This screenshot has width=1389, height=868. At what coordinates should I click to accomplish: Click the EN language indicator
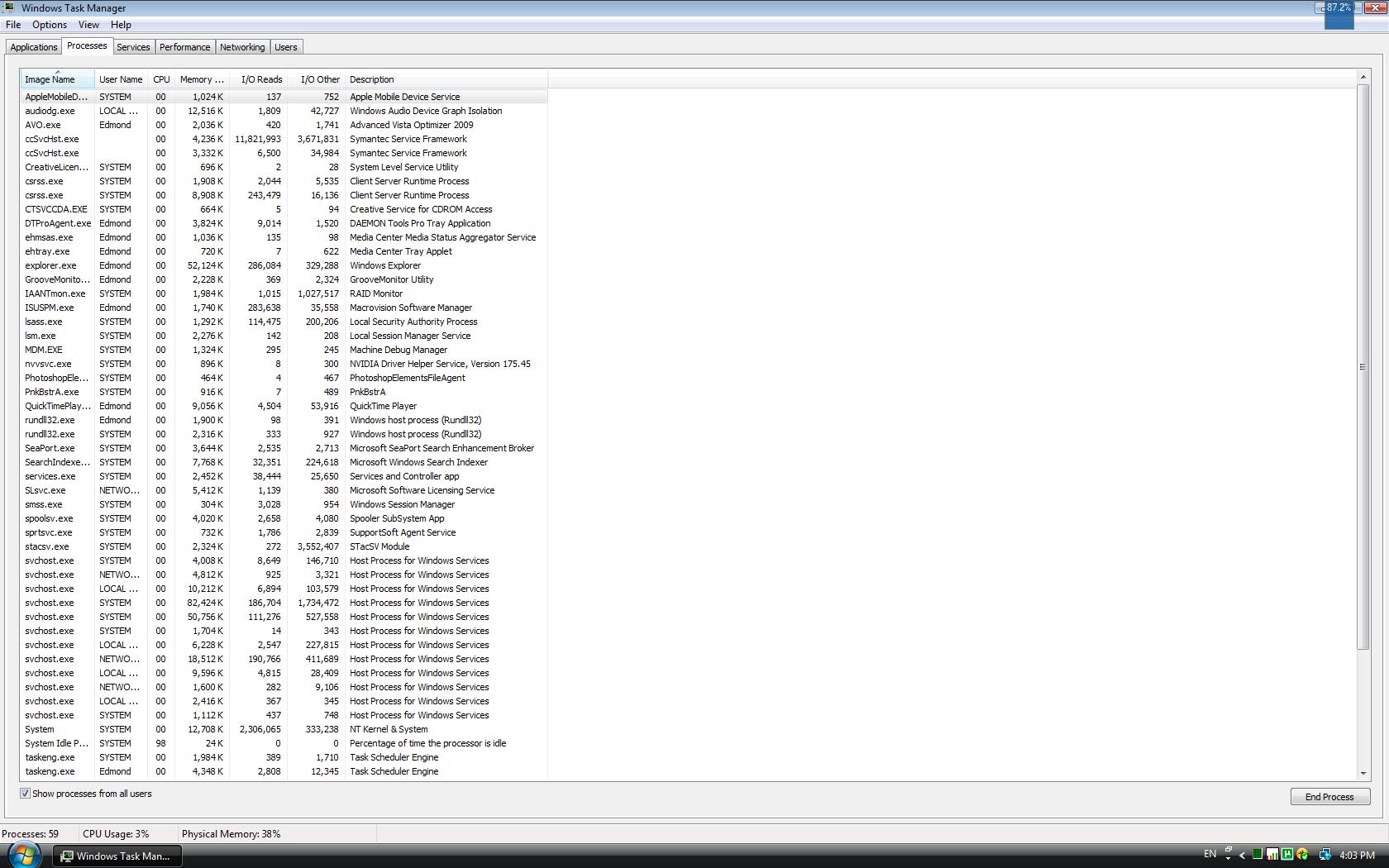tap(1210, 854)
